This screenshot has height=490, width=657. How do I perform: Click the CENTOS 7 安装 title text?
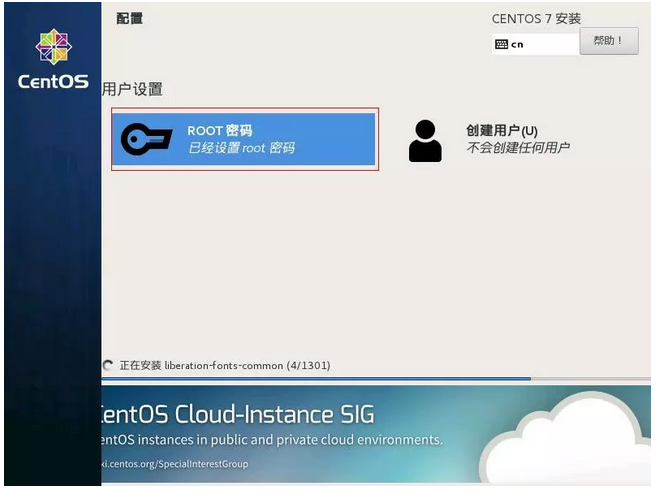[536, 19]
